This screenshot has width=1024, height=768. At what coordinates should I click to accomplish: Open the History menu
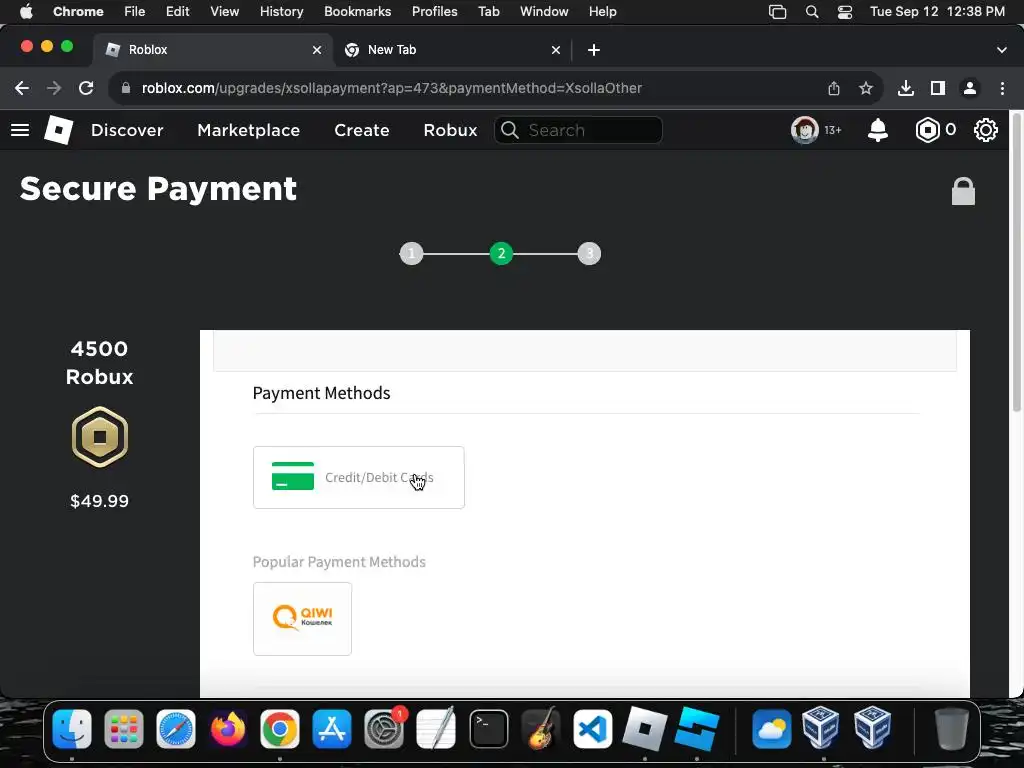click(281, 12)
